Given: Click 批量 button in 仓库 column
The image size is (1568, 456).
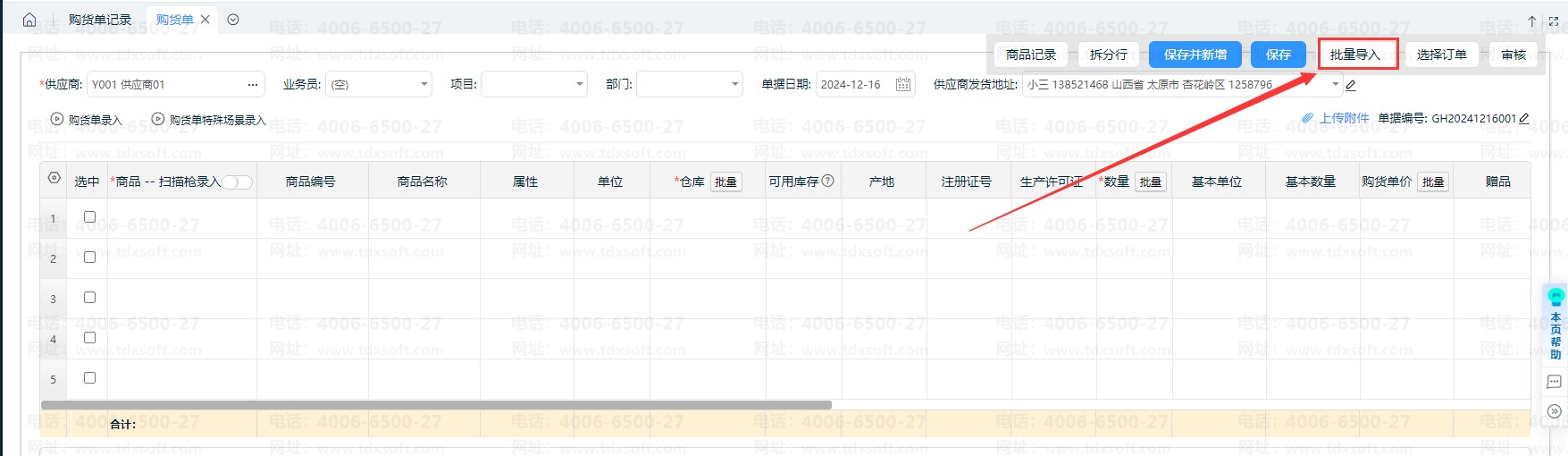Looking at the screenshot, I should [726, 182].
